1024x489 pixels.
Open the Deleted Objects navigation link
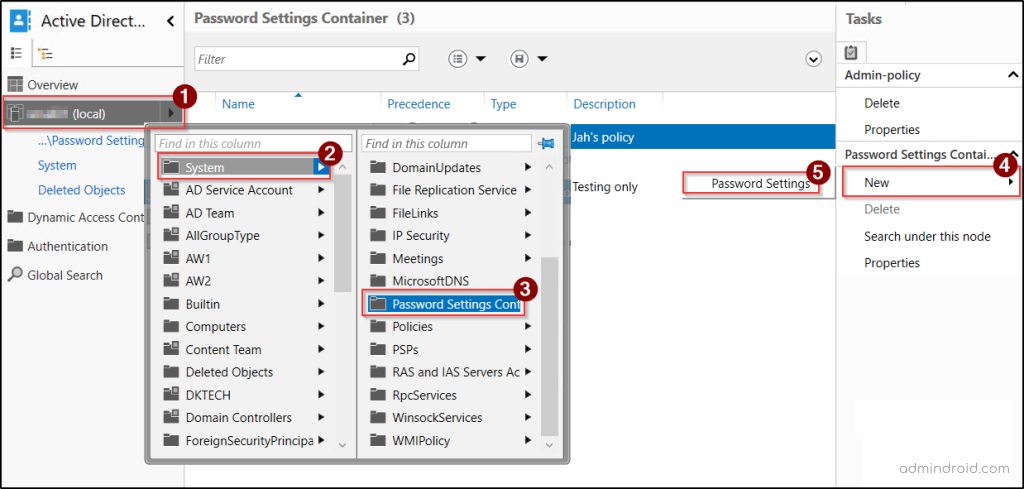(x=82, y=190)
